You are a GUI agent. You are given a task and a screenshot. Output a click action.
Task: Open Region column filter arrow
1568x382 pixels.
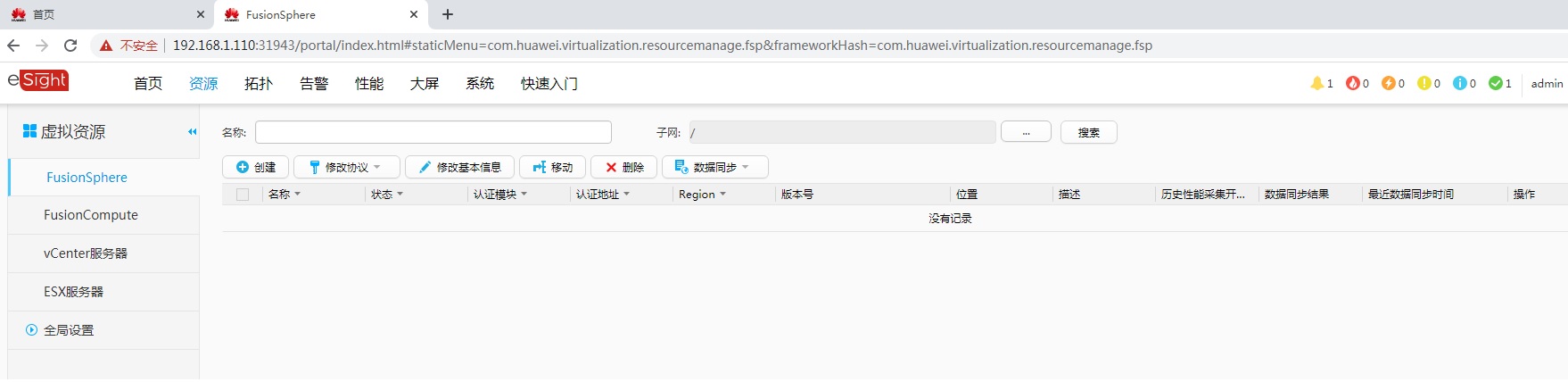pyautogui.click(x=722, y=195)
